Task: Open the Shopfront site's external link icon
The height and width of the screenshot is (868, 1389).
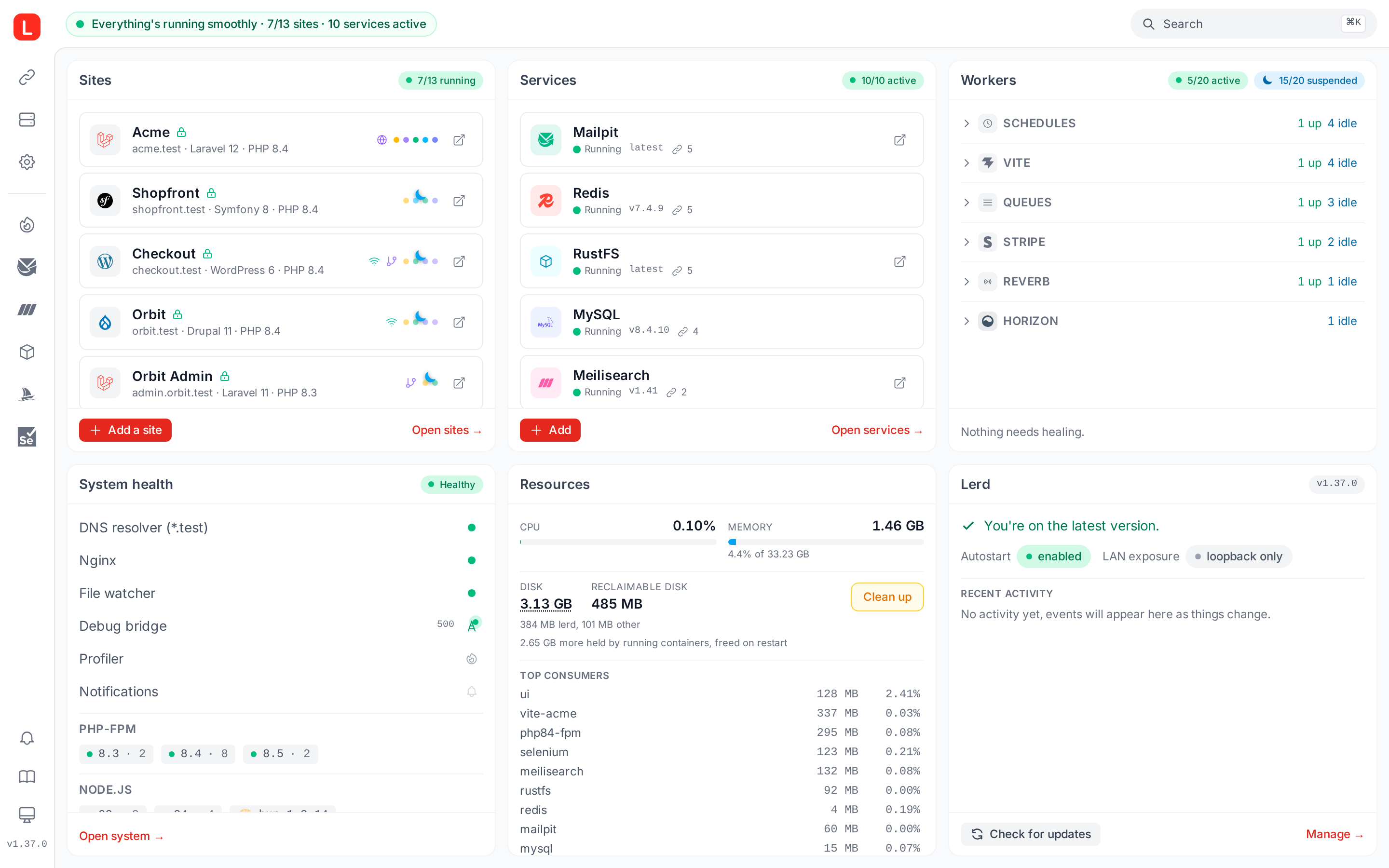Action: 459,201
